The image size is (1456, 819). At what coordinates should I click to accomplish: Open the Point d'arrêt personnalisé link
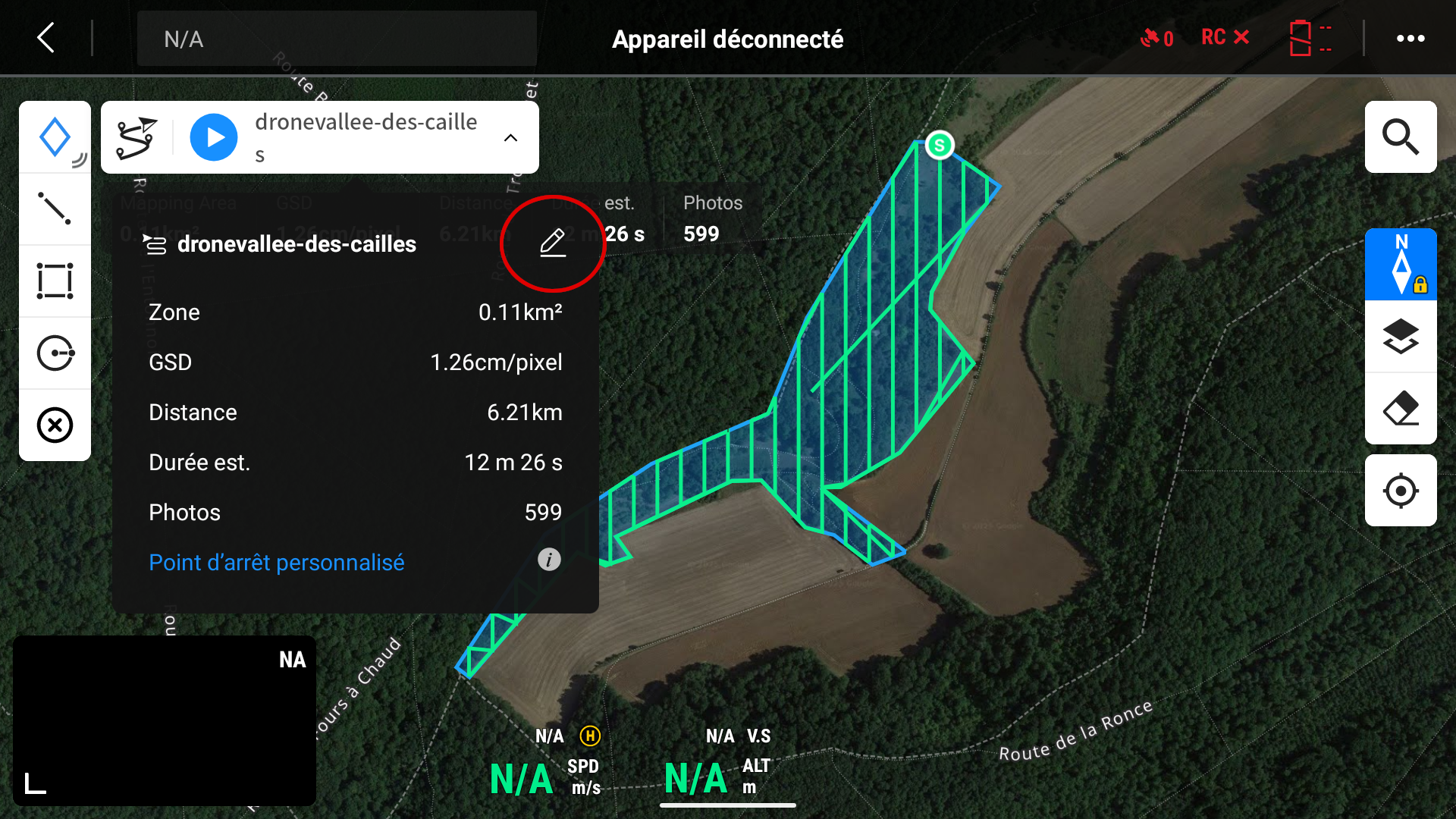tap(277, 562)
